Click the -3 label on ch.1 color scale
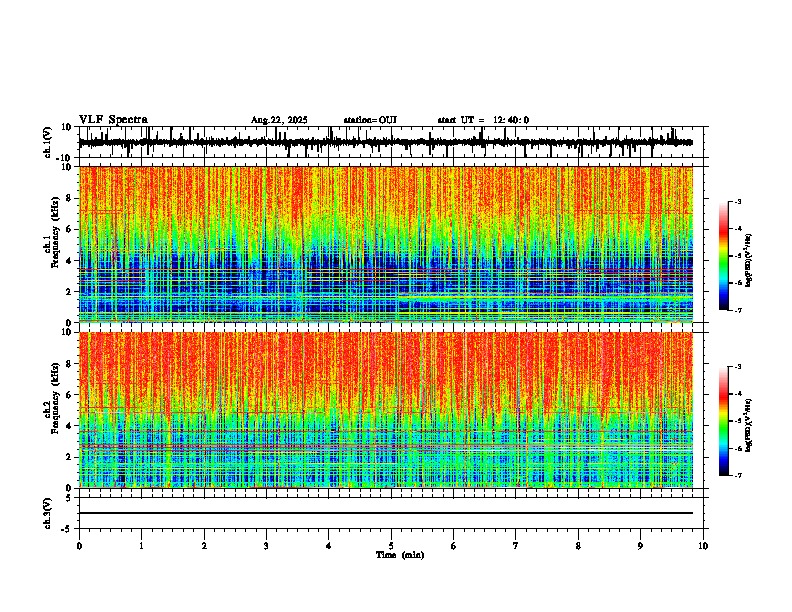The width and height of the screenshot is (792, 612). 737,201
